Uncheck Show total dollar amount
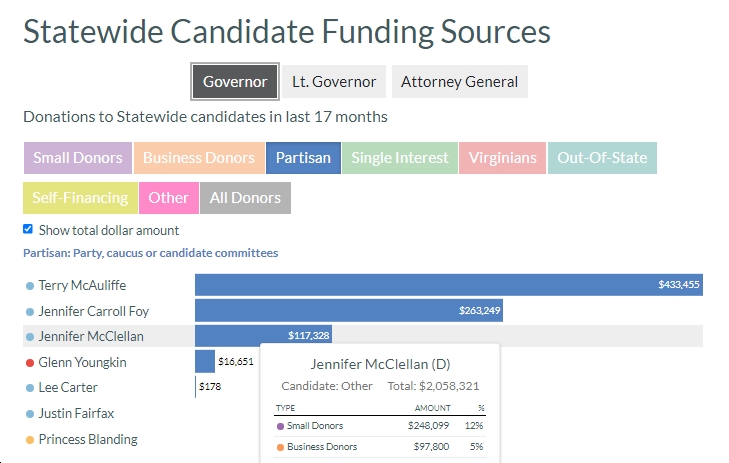This screenshot has height=463, width=729. (28, 229)
